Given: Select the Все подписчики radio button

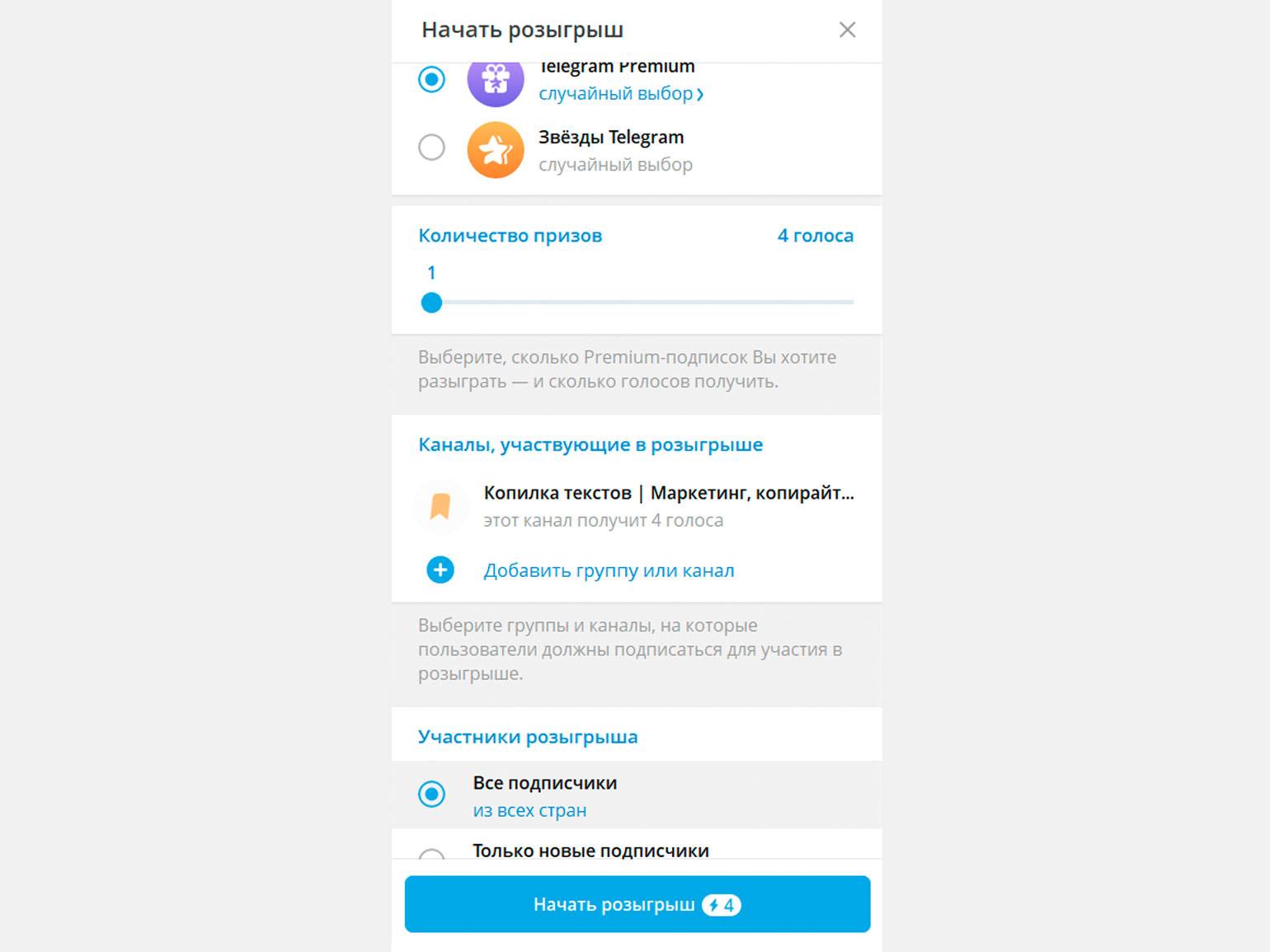Looking at the screenshot, I should pyautogui.click(x=431, y=794).
